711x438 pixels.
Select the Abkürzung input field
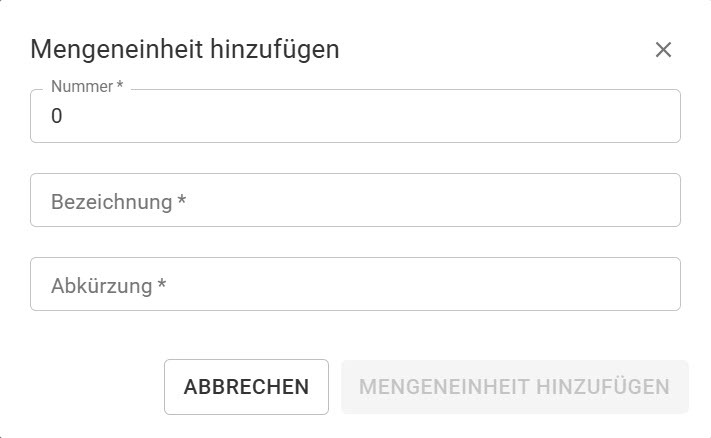click(355, 285)
